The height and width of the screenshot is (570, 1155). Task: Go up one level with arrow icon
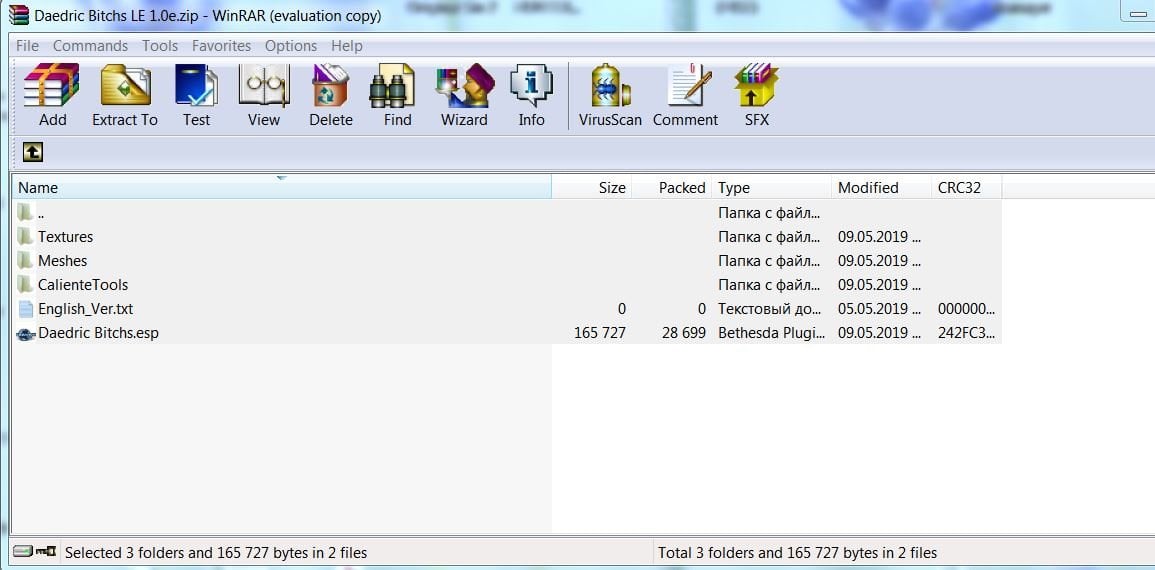click(32, 152)
